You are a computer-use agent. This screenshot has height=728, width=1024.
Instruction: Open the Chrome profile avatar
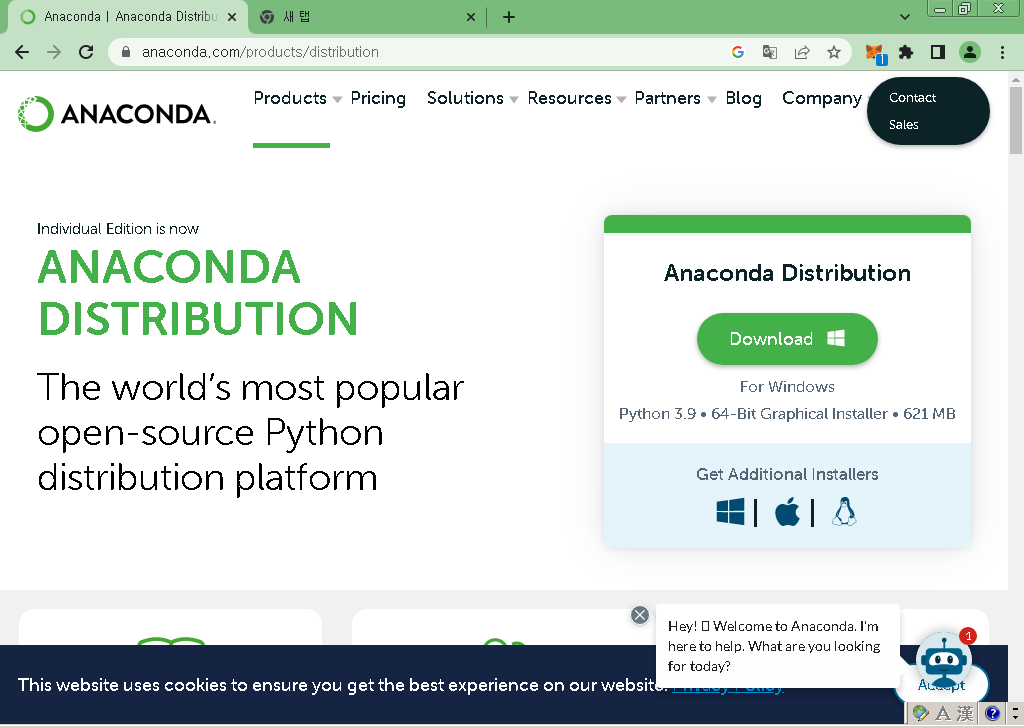(970, 52)
